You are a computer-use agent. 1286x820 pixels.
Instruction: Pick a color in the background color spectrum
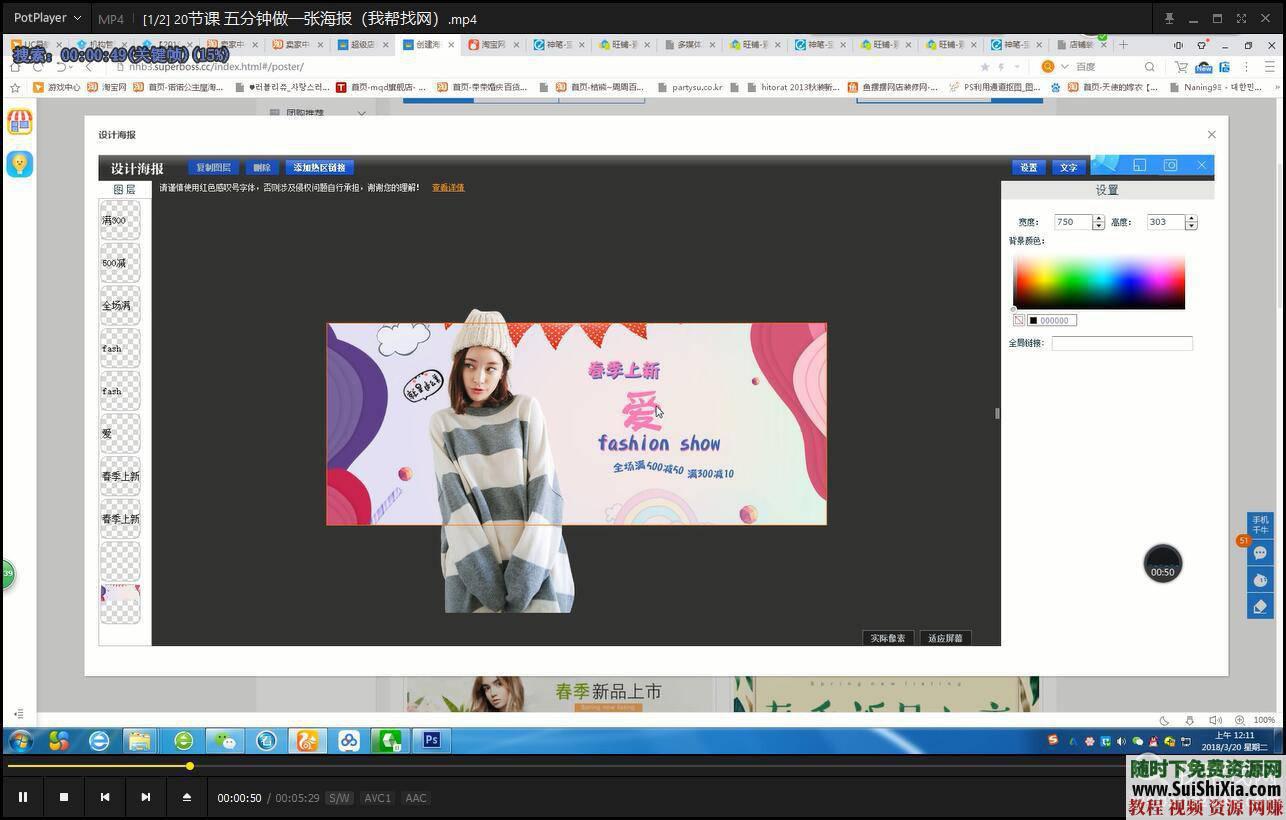(x=1098, y=282)
